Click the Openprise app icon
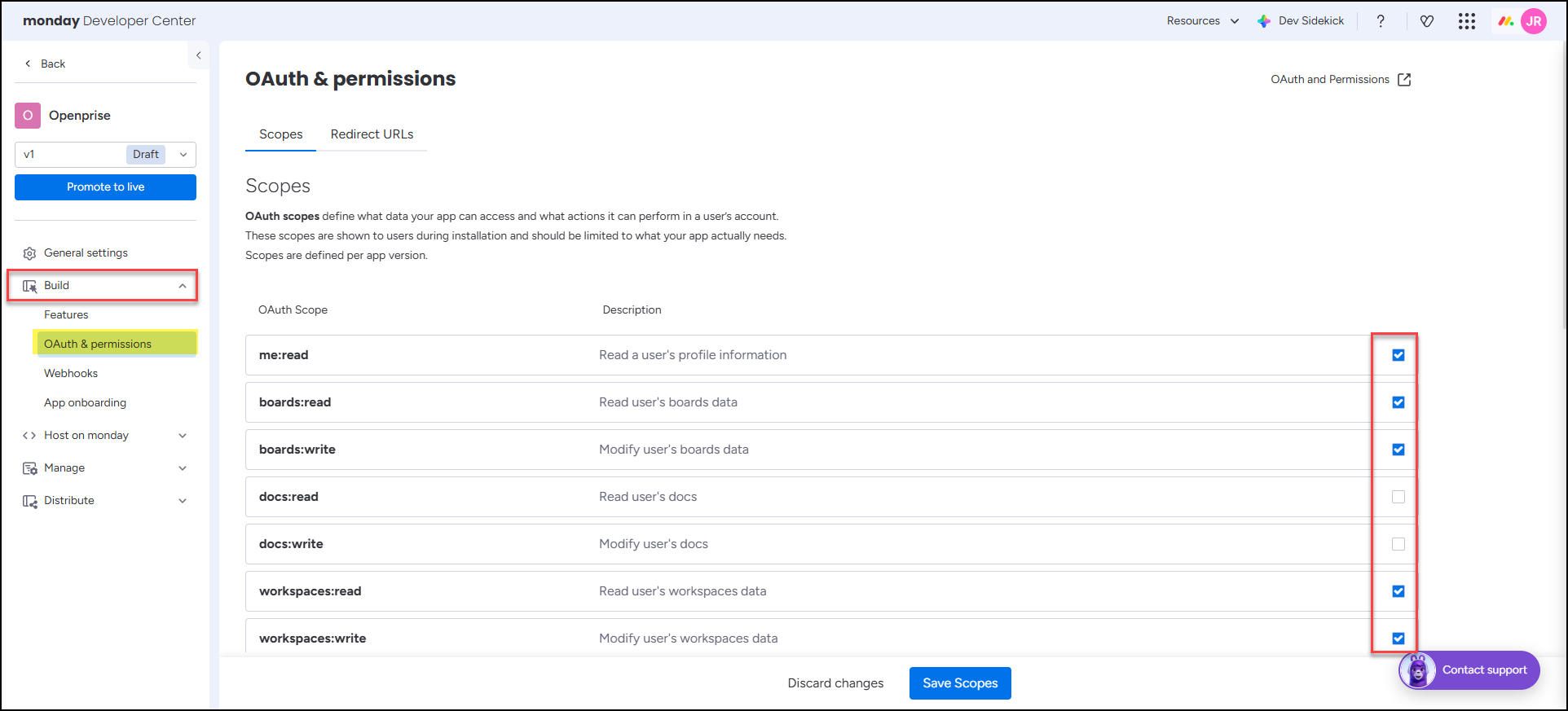1568x711 pixels. pos(28,116)
